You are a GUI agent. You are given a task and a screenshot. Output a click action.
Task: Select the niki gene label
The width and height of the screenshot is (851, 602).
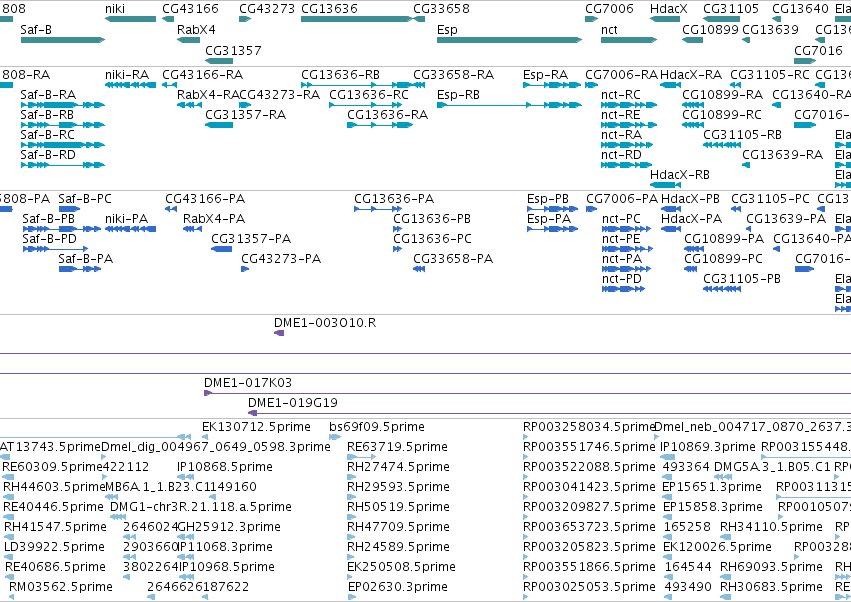tap(115, 9)
